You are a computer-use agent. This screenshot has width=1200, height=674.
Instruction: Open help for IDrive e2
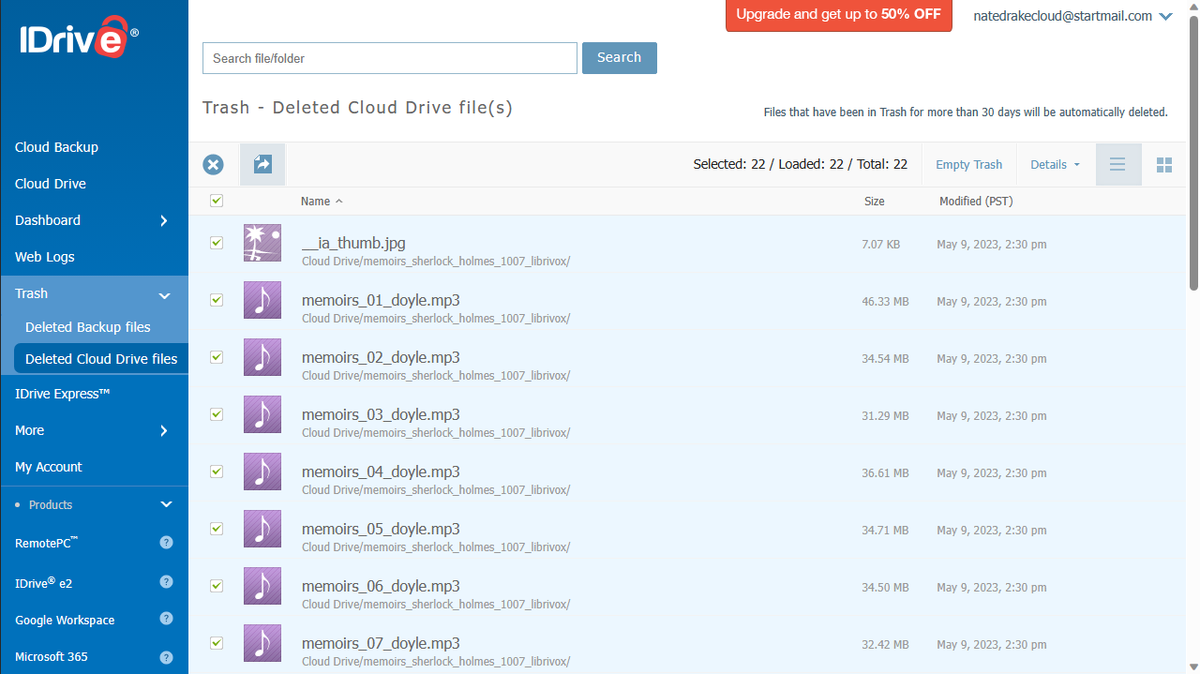pos(166,581)
